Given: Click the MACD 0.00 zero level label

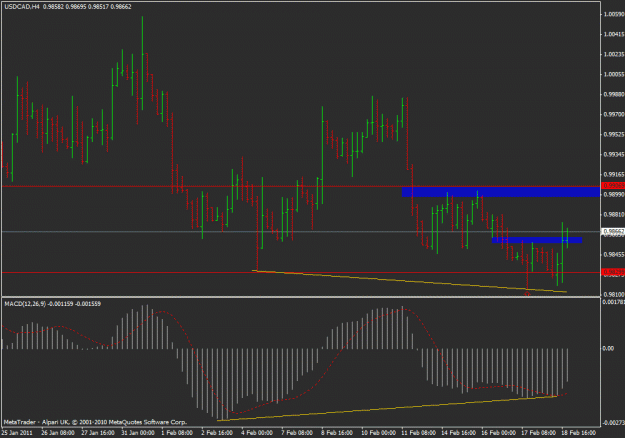Looking at the screenshot, I should tap(608, 348).
